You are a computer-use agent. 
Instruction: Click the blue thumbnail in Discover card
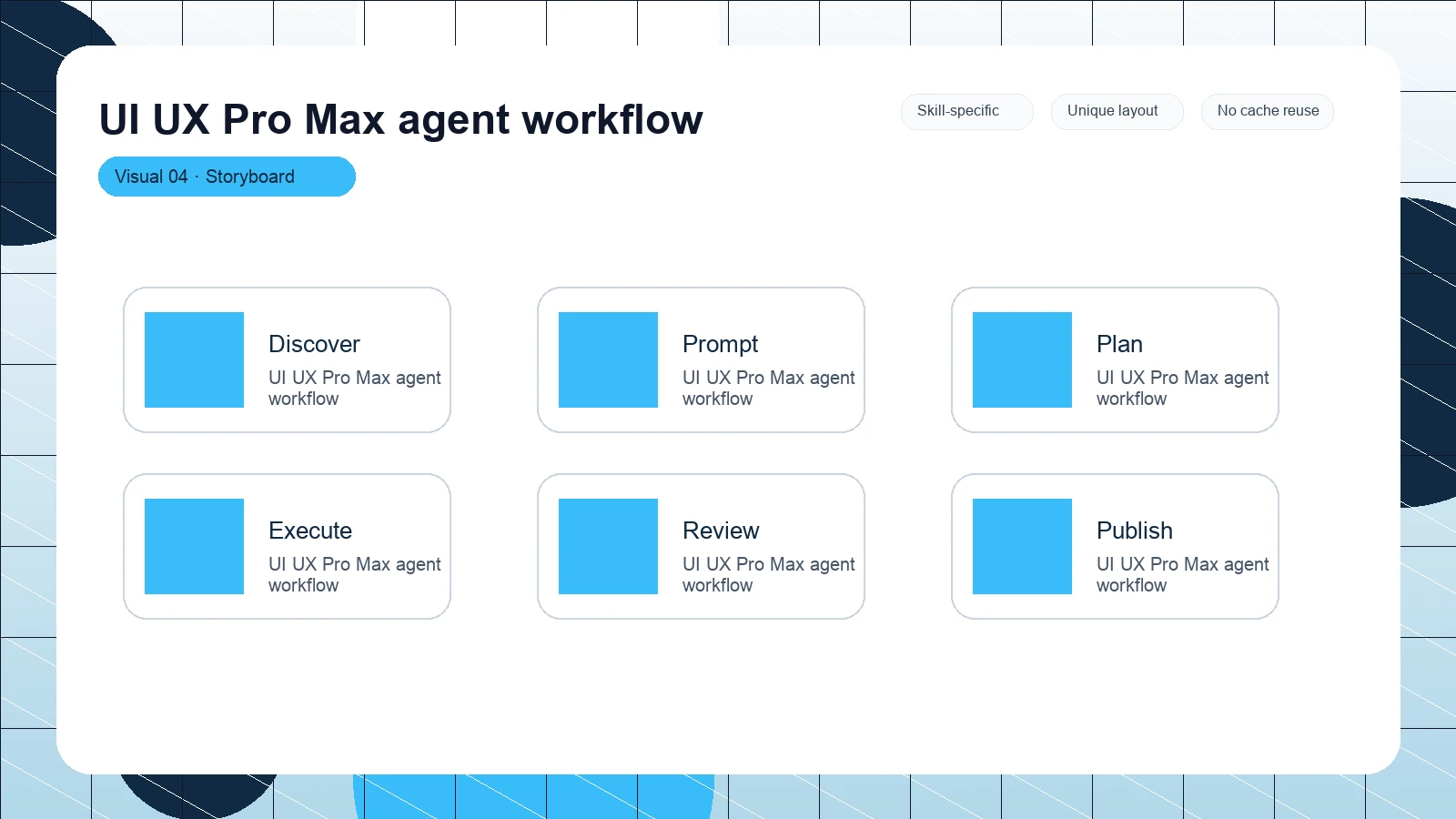point(194,359)
